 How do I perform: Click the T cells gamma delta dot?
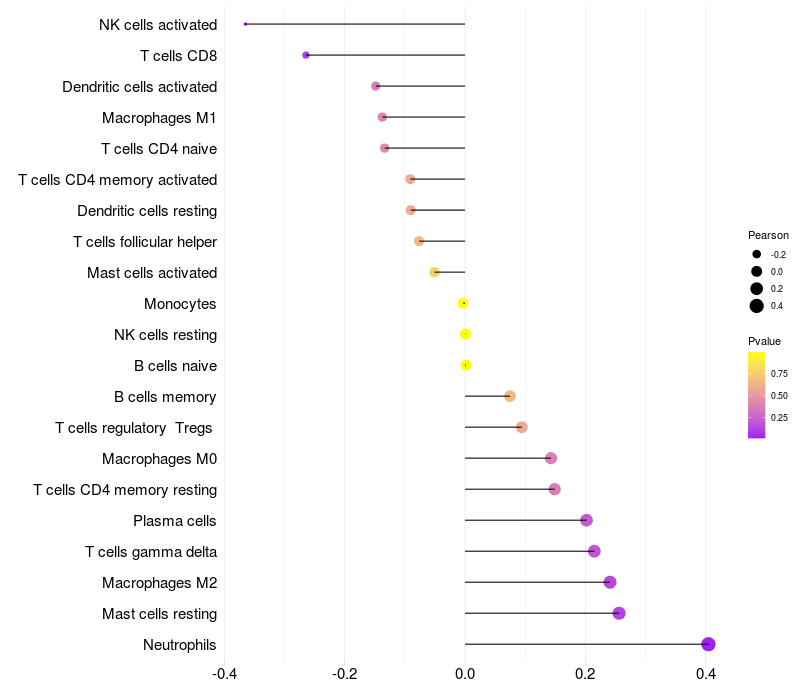[594, 551]
